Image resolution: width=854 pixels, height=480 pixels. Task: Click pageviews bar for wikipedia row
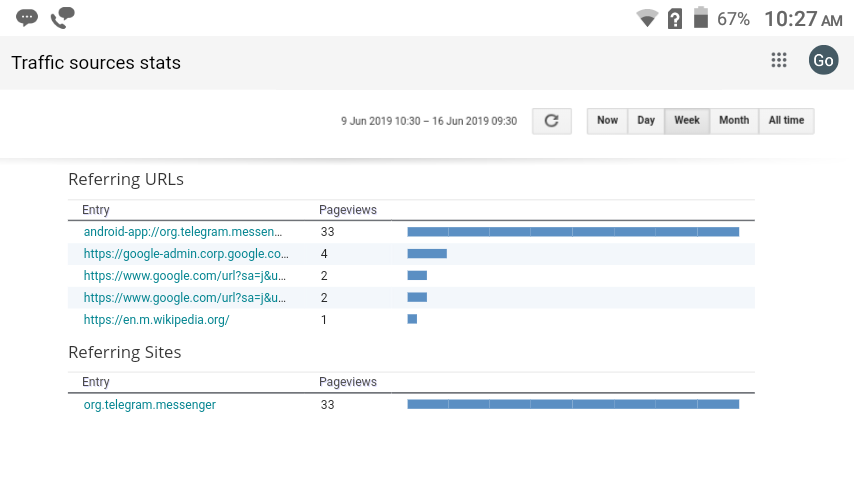tap(412, 319)
